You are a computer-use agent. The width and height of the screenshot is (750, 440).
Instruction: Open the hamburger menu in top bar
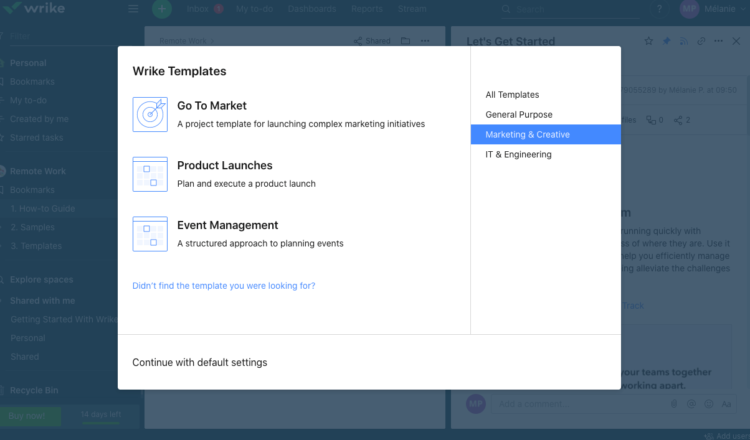click(x=134, y=9)
